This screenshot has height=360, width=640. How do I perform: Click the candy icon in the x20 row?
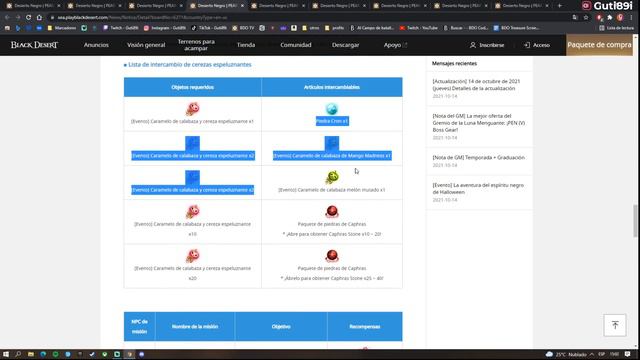tap(193, 256)
